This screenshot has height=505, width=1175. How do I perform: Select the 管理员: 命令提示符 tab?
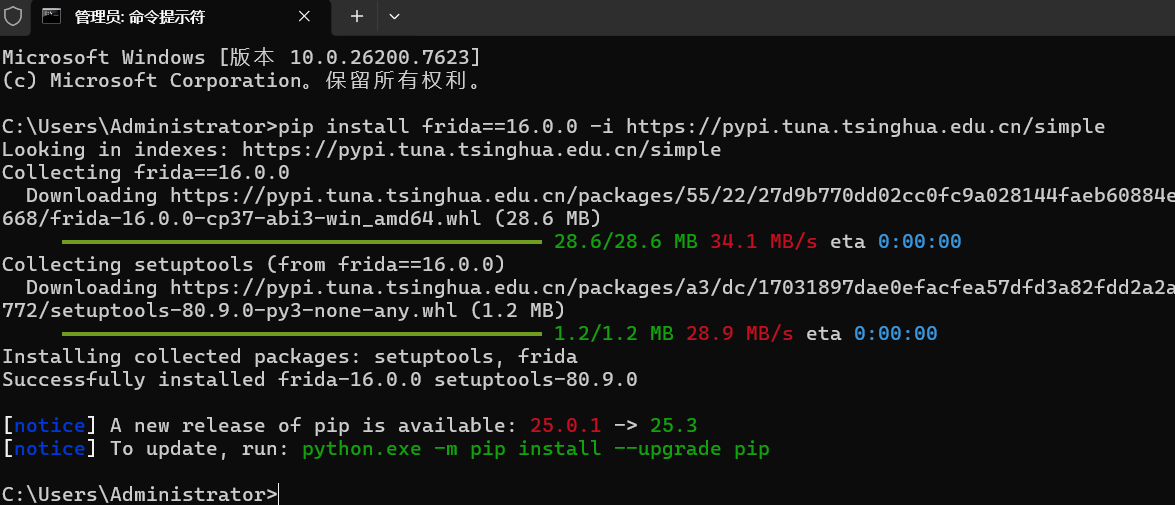tap(178, 16)
